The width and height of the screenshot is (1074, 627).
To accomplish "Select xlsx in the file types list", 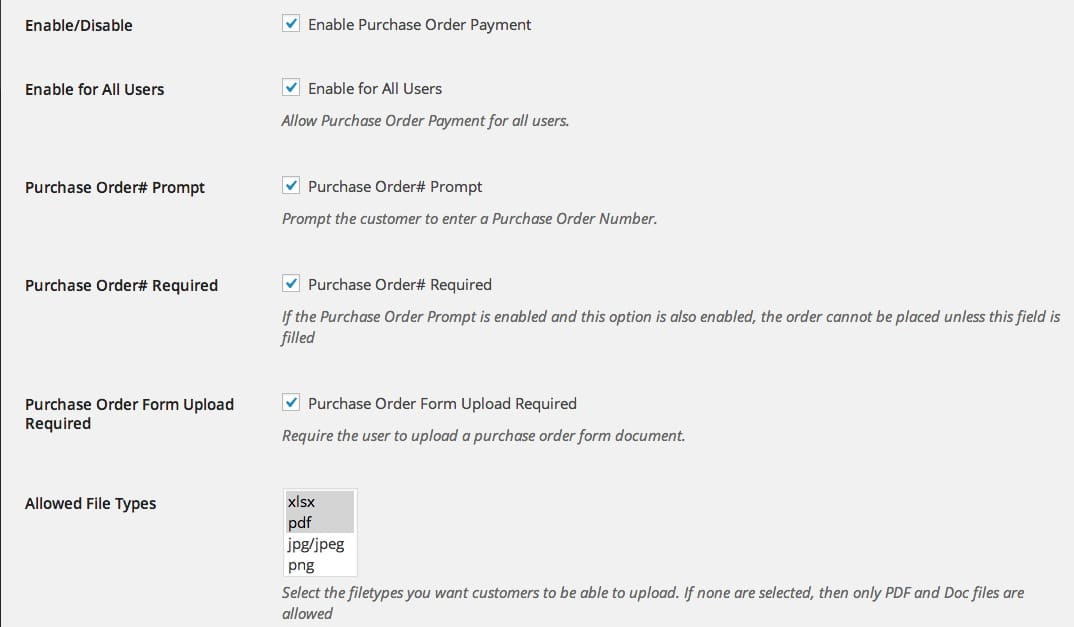I will tap(301, 503).
